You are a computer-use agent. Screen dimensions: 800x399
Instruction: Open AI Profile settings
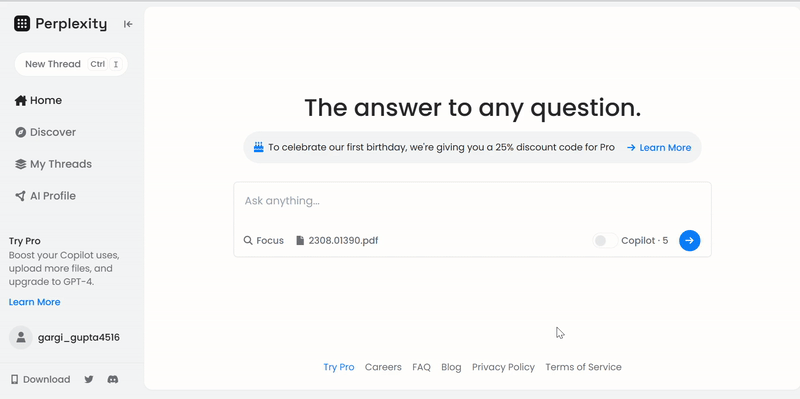pyautogui.click(x=45, y=196)
